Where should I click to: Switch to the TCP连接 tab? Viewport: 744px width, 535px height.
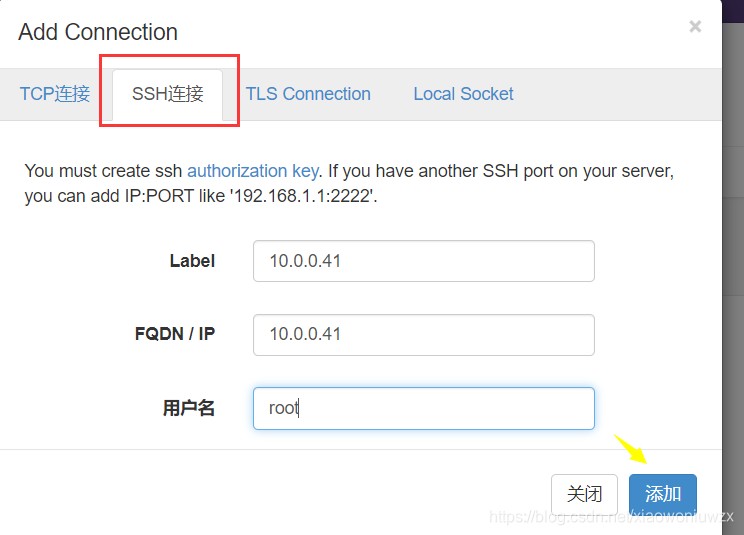[55, 94]
